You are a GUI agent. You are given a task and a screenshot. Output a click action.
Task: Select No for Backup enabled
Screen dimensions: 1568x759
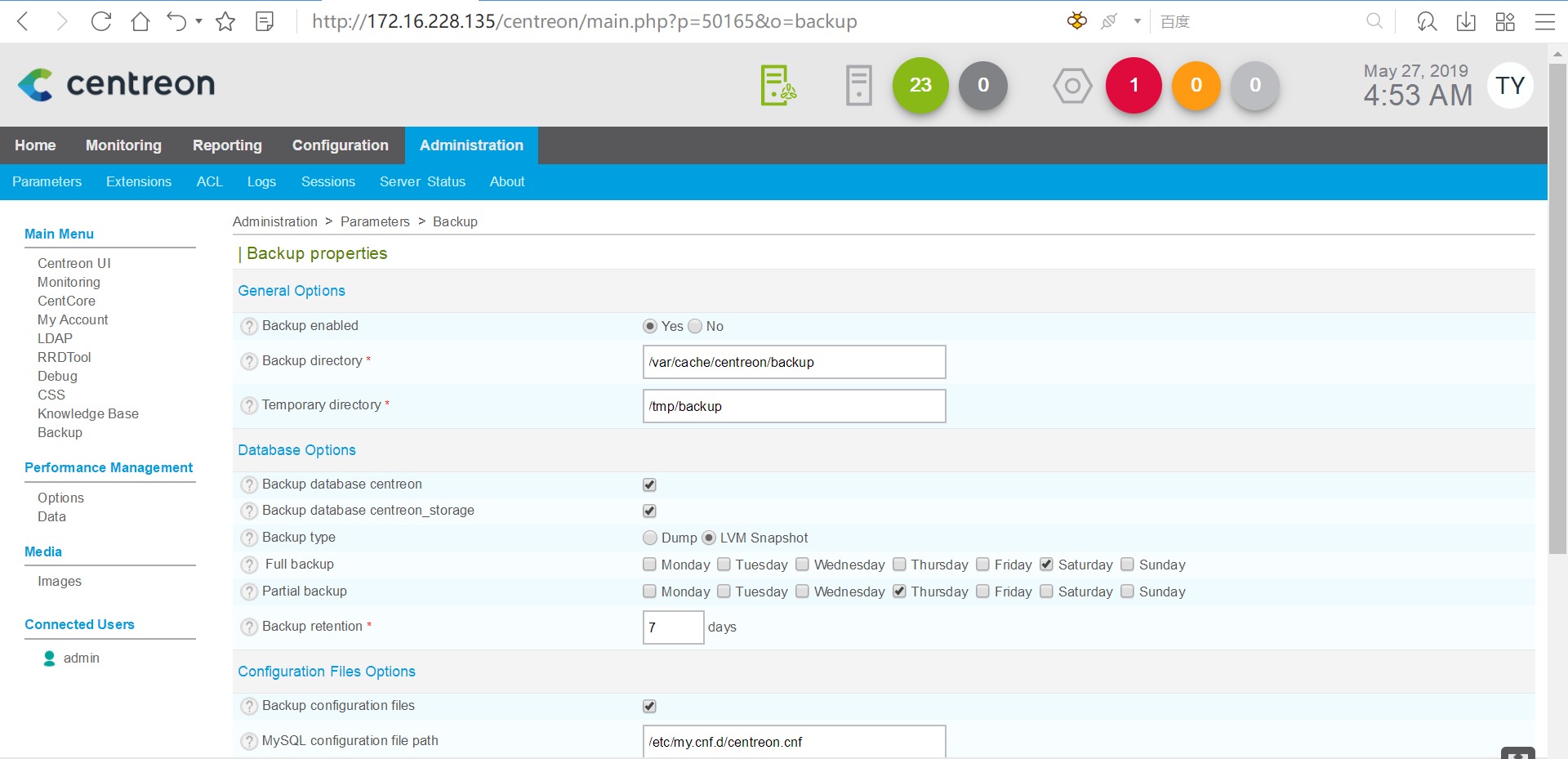[x=695, y=326]
